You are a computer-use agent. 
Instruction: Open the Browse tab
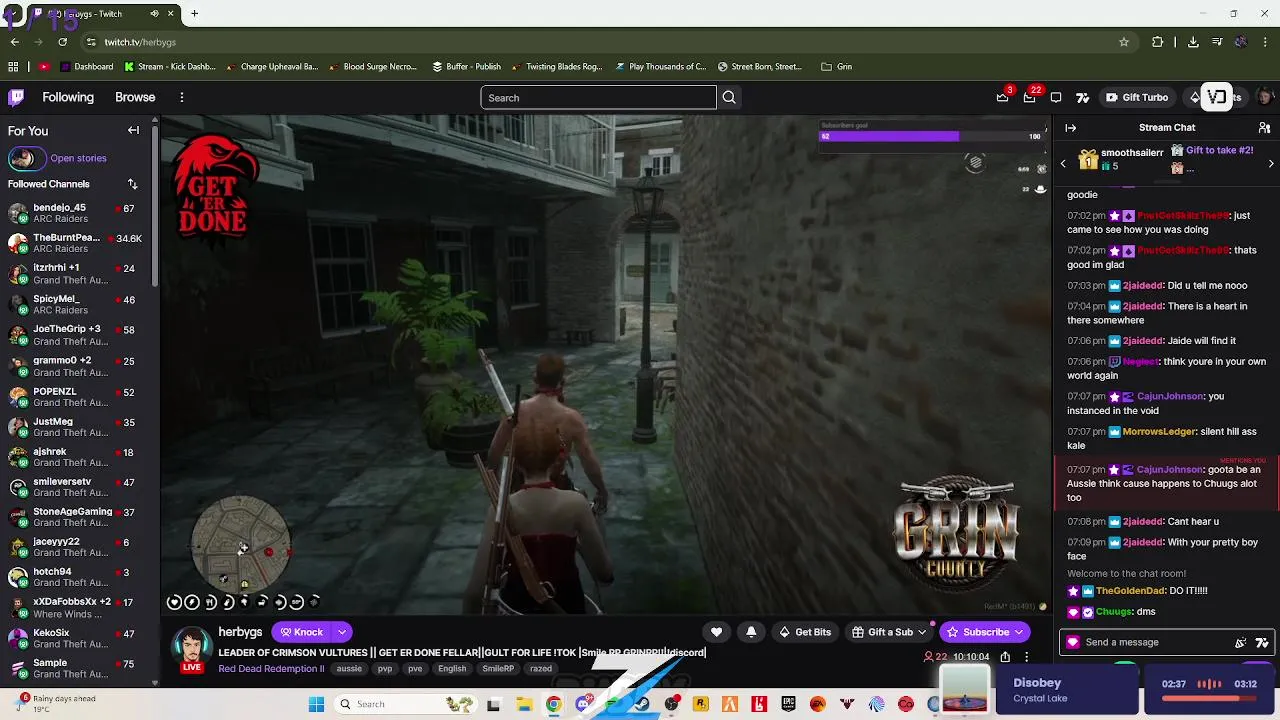point(135,97)
